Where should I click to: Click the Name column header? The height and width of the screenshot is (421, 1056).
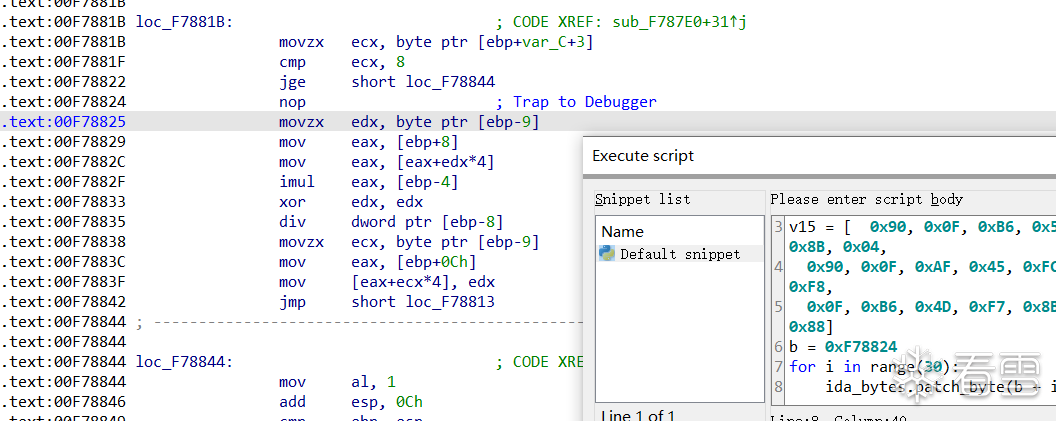[x=622, y=231]
